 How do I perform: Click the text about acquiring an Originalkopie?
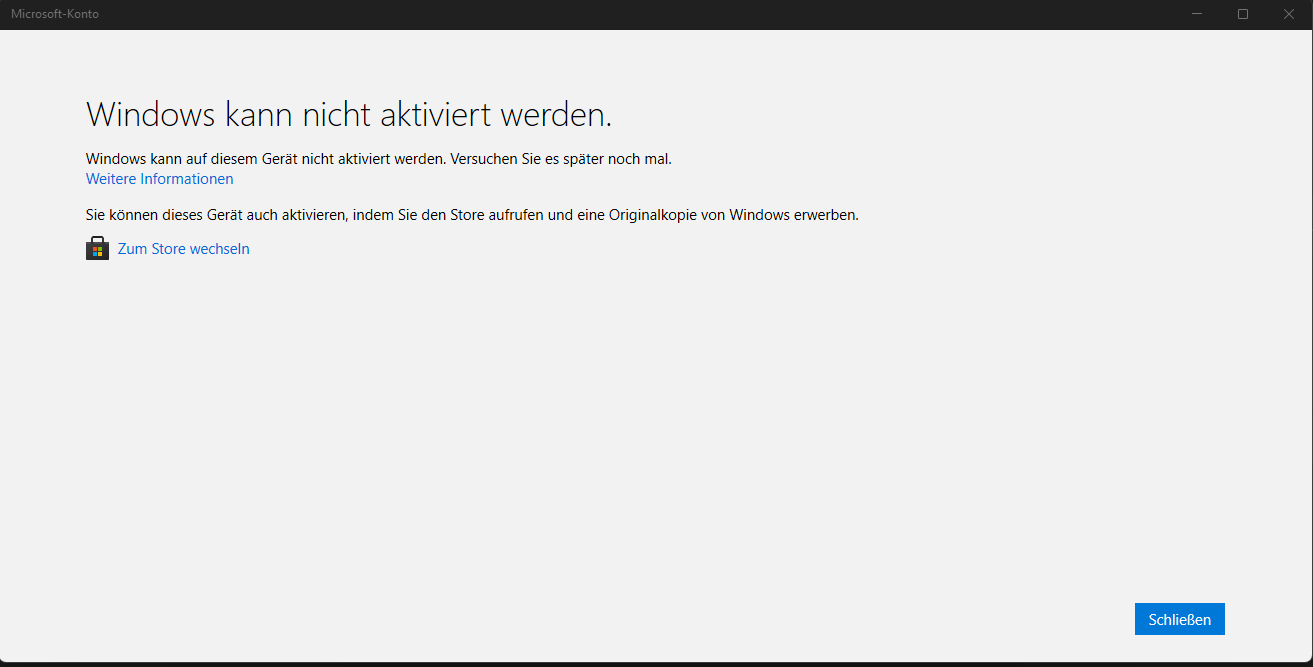pos(472,215)
